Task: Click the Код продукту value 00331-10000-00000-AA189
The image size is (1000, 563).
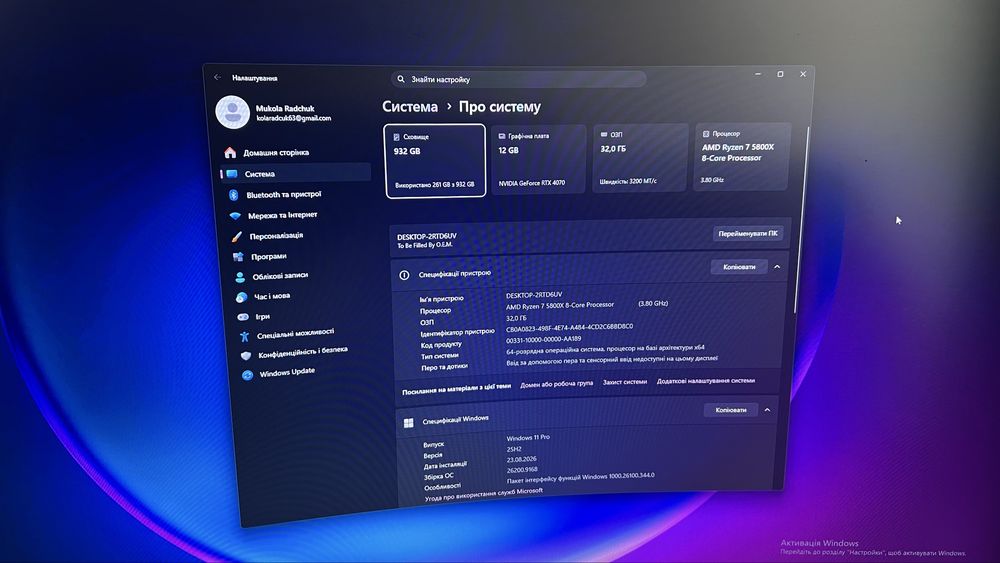Action: point(543,339)
